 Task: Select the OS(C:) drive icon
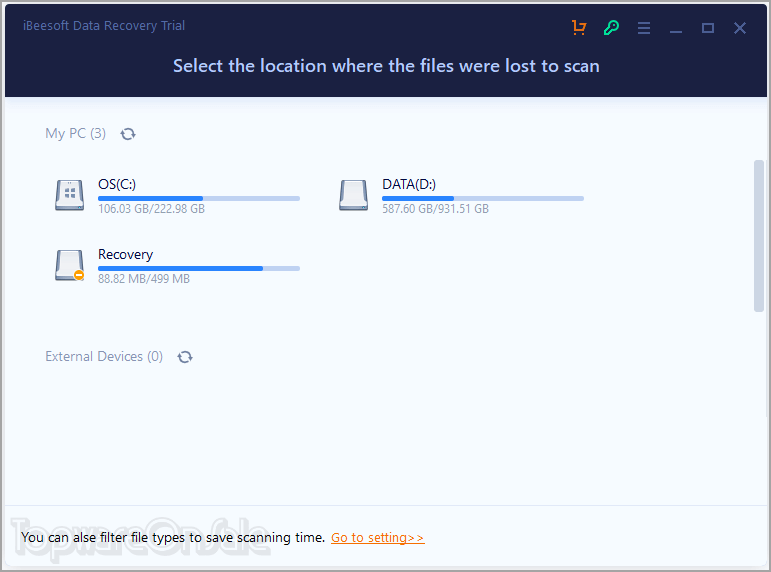click(x=69, y=195)
